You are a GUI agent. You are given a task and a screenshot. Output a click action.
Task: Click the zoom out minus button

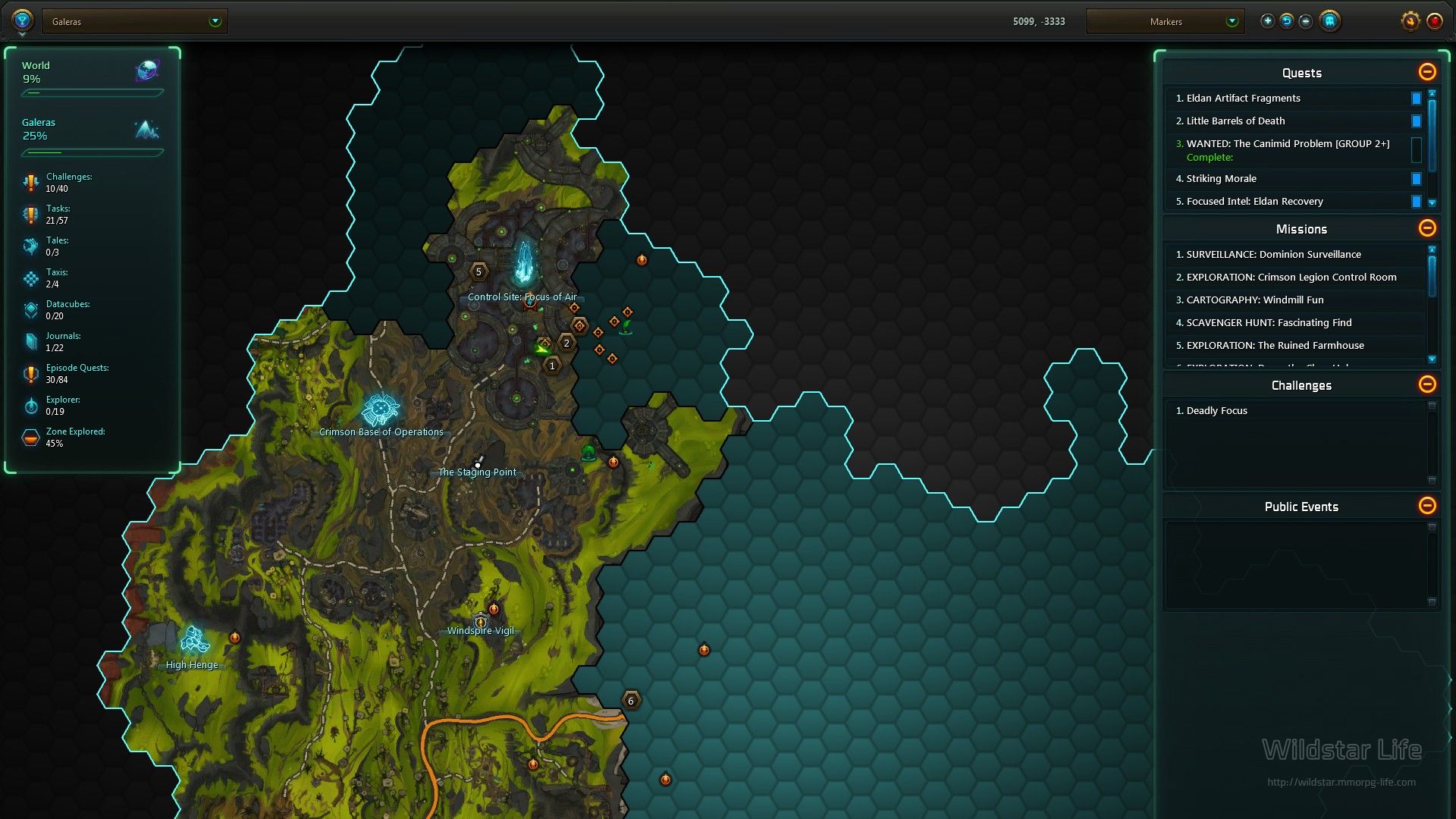(x=1305, y=21)
